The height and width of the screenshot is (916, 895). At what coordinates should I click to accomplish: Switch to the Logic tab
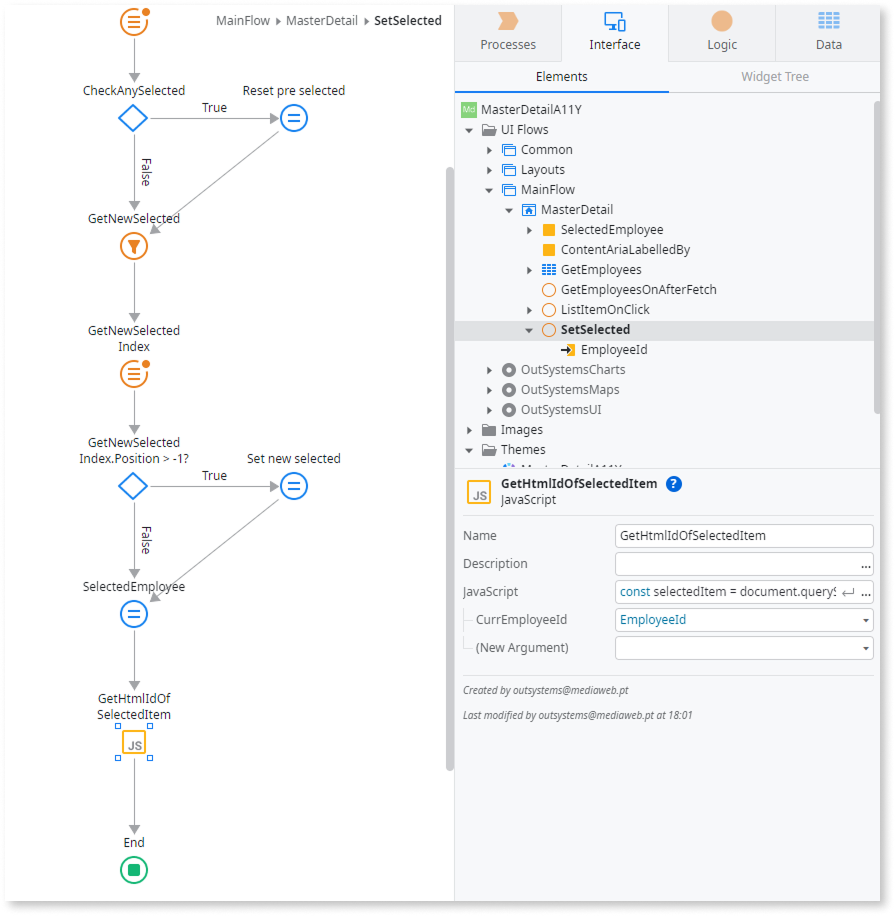[722, 33]
